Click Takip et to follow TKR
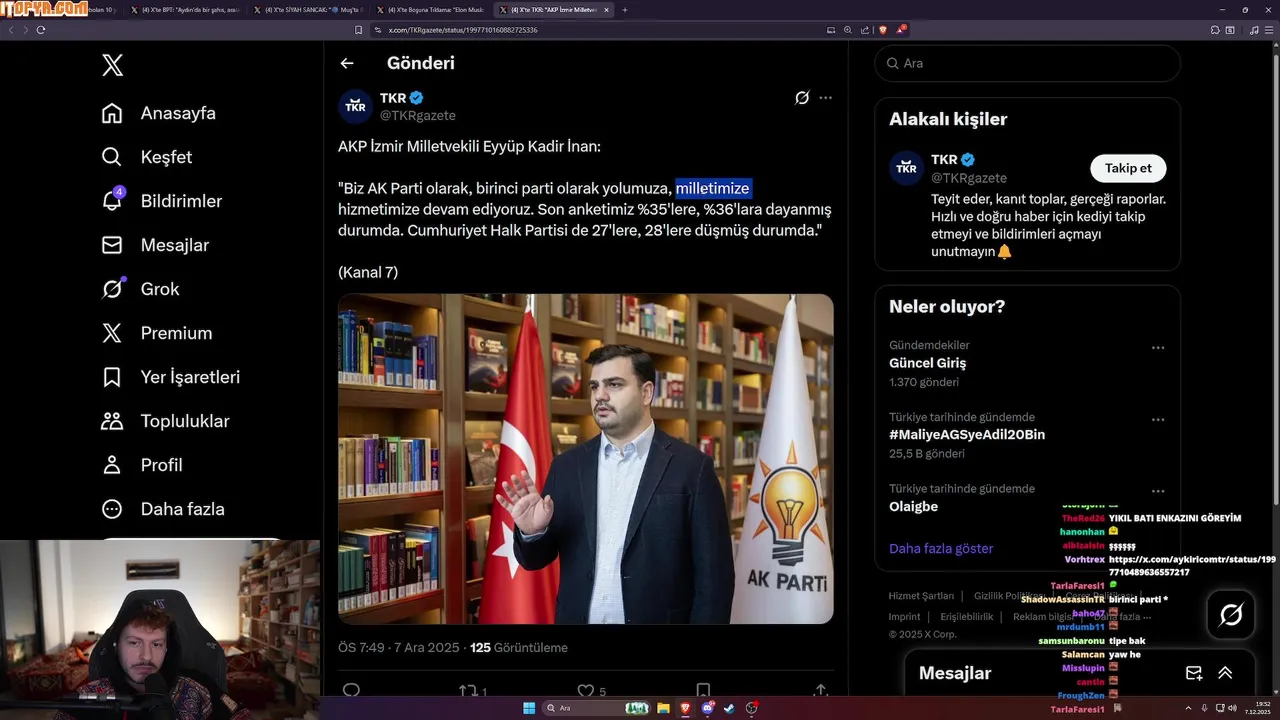 click(x=1128, y=168)
